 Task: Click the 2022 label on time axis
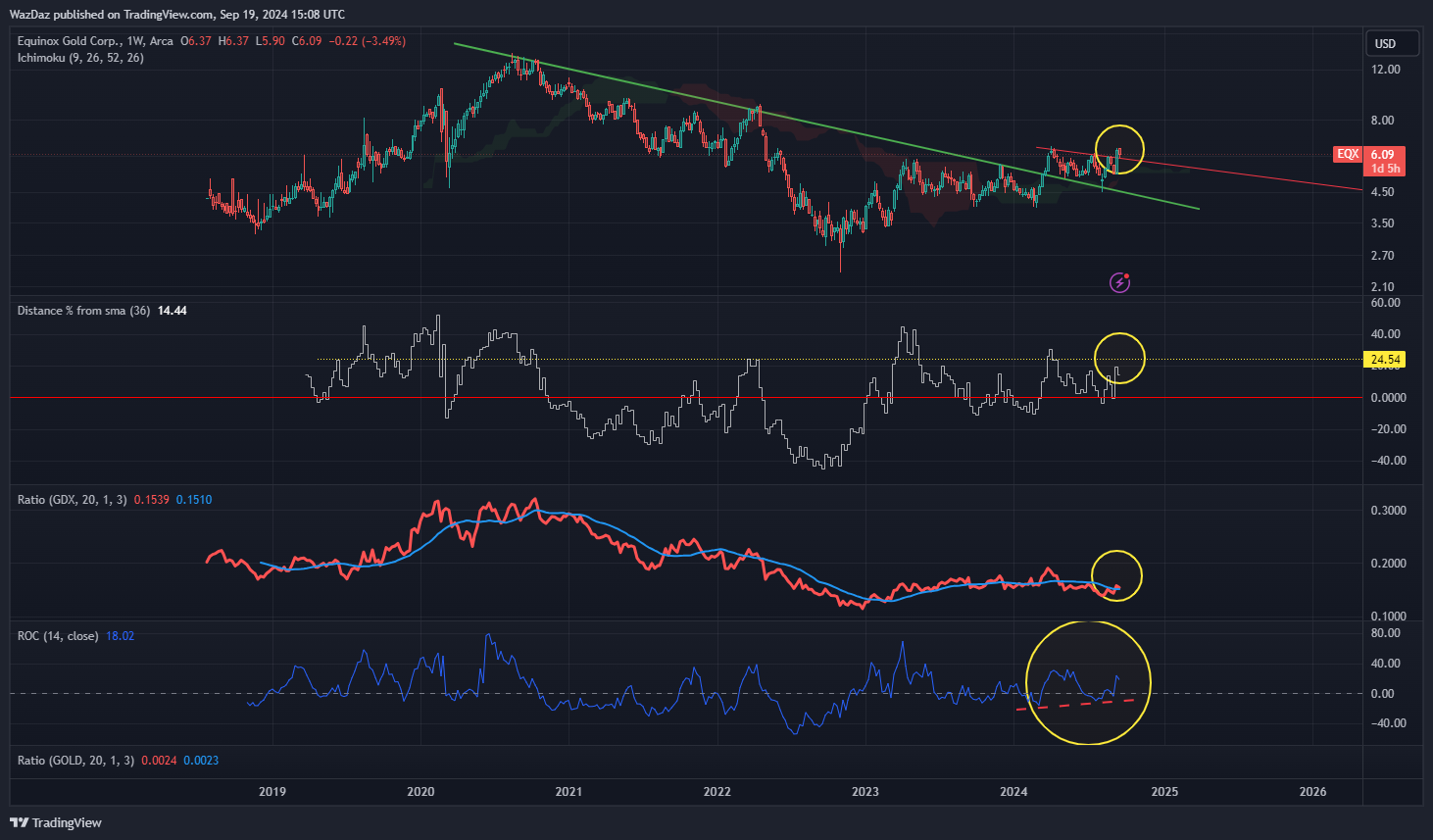[716, 792]
